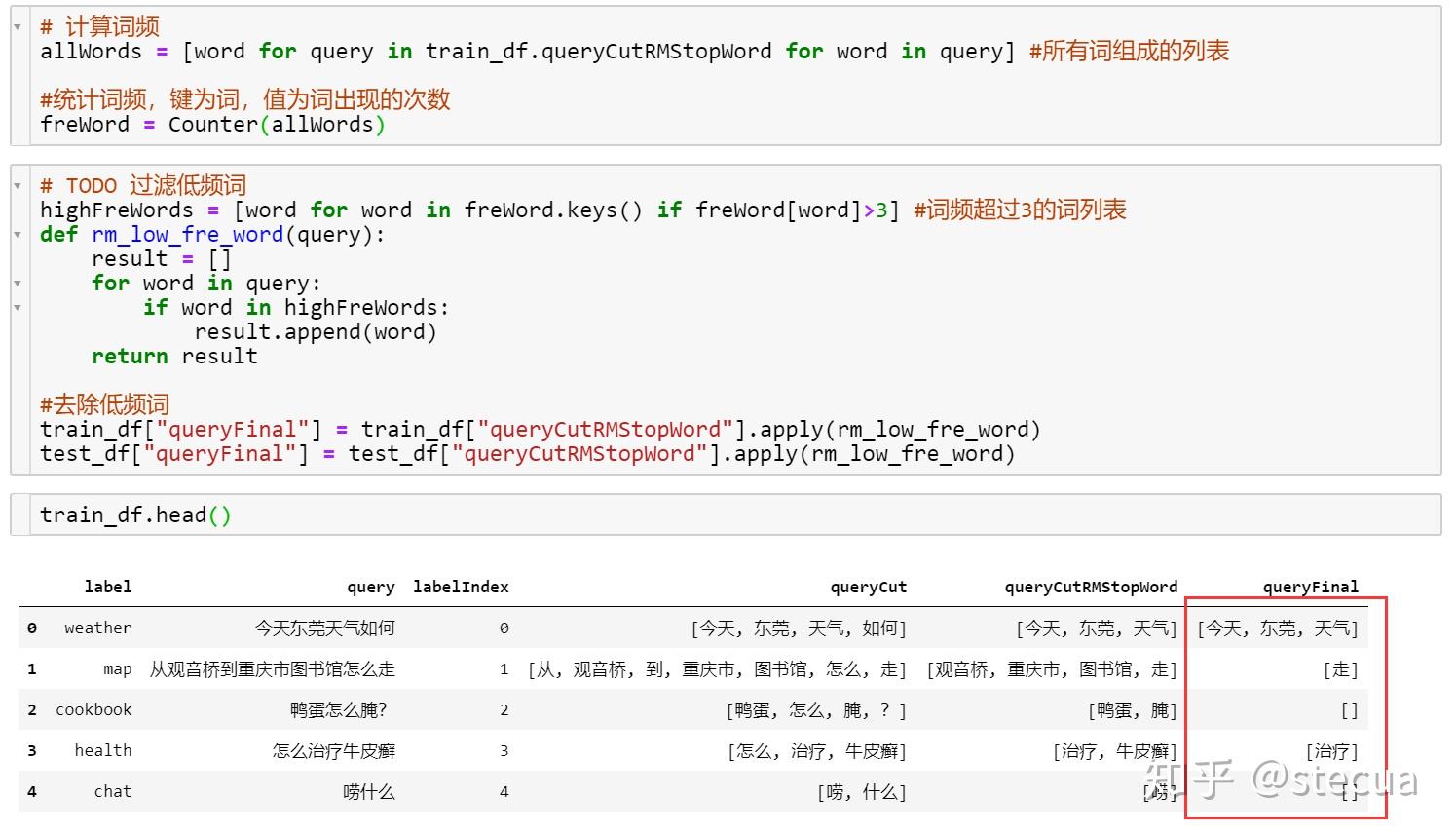Click the cell '[治疗, 牛皮癣]'
Viewport: 1456px width, 838px height.
[1115, 751]
